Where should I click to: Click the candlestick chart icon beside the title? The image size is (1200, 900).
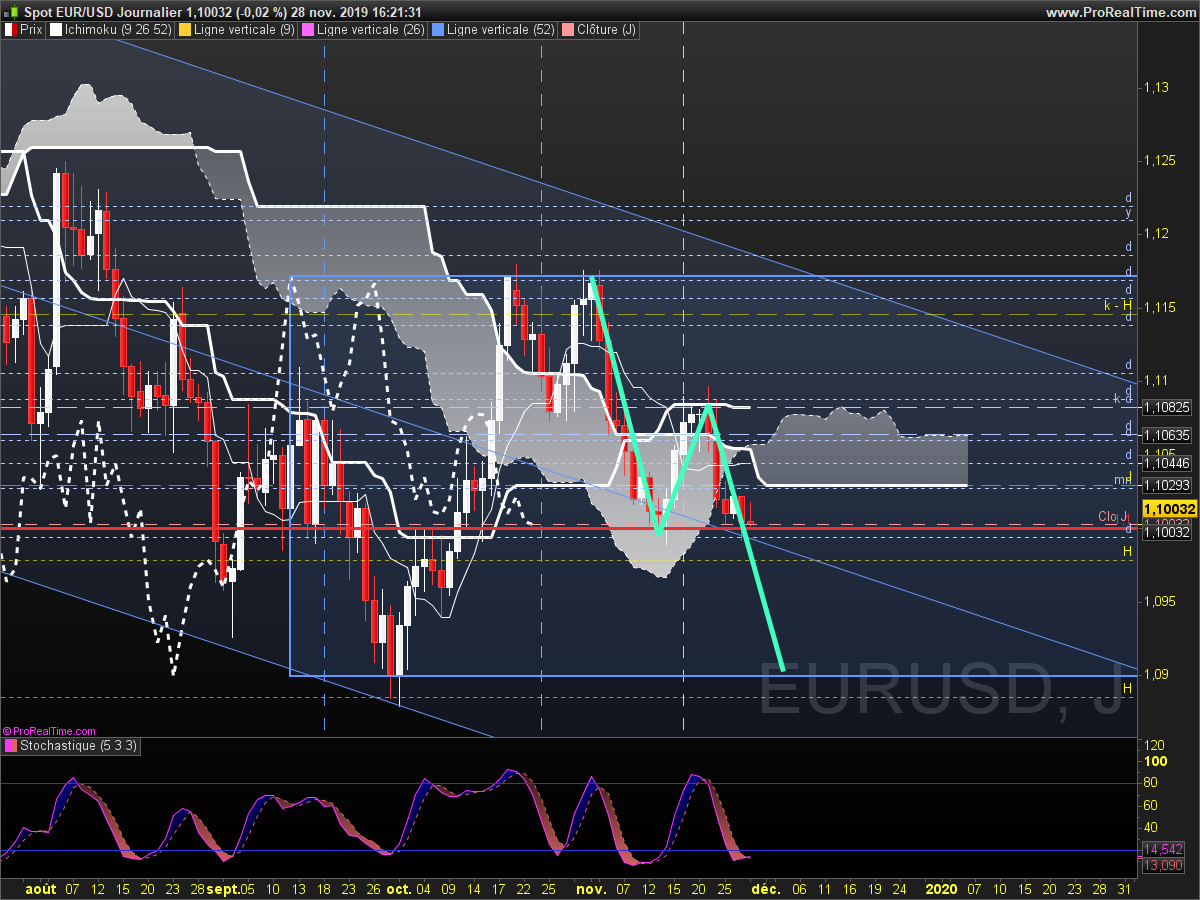click(11, 12)
